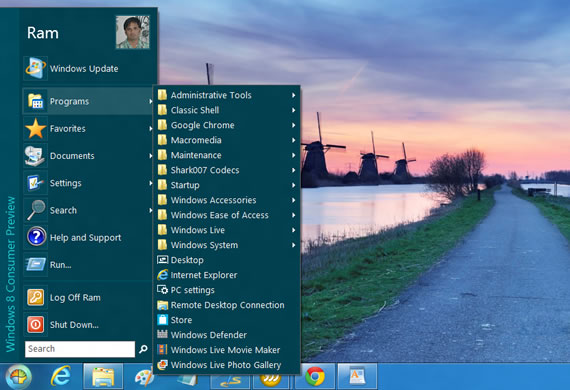
Task: Launch Internet Explorer from the taskbar
Action: coord(60,377)
